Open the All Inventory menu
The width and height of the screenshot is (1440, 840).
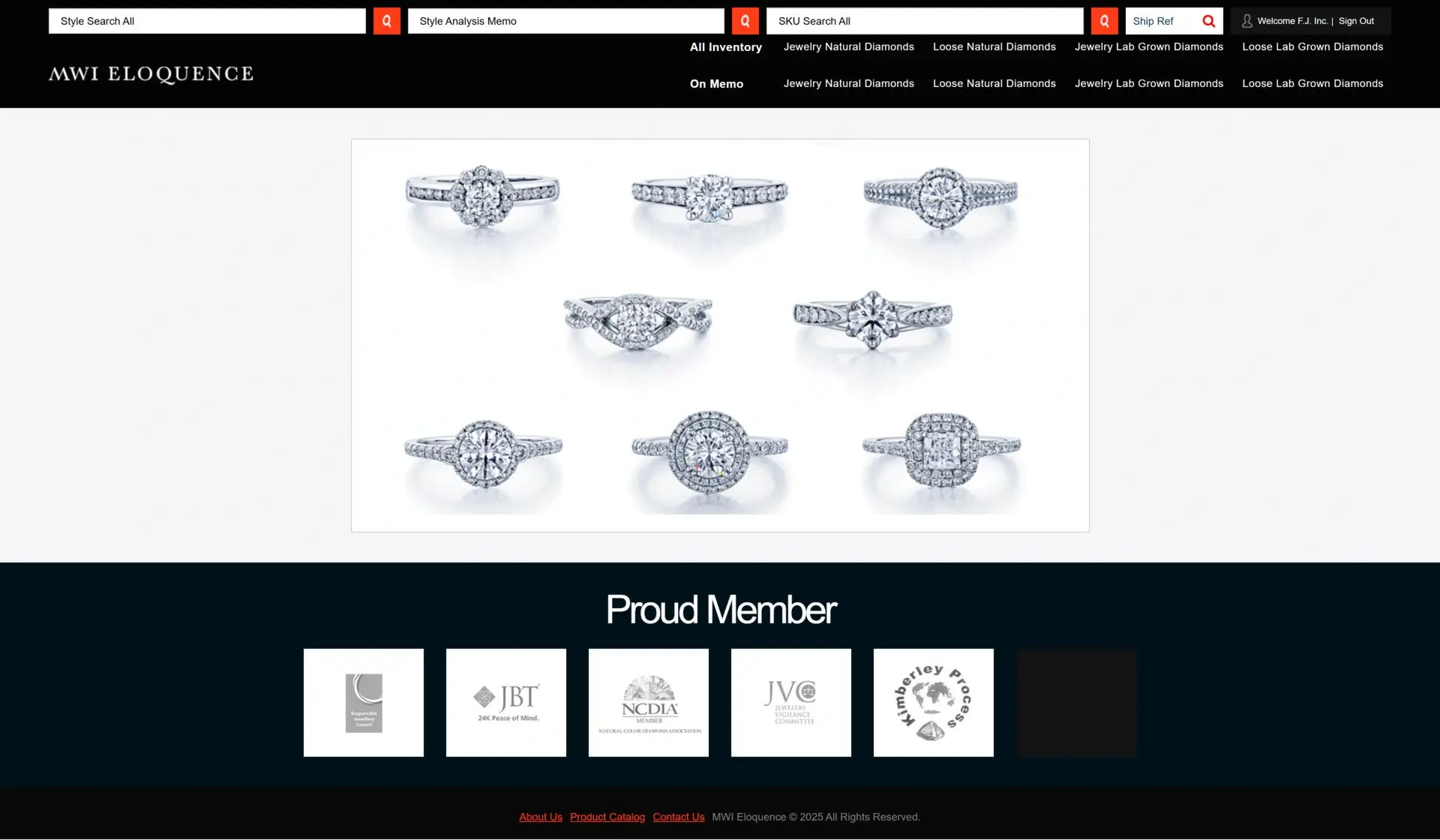coord(725,46)
